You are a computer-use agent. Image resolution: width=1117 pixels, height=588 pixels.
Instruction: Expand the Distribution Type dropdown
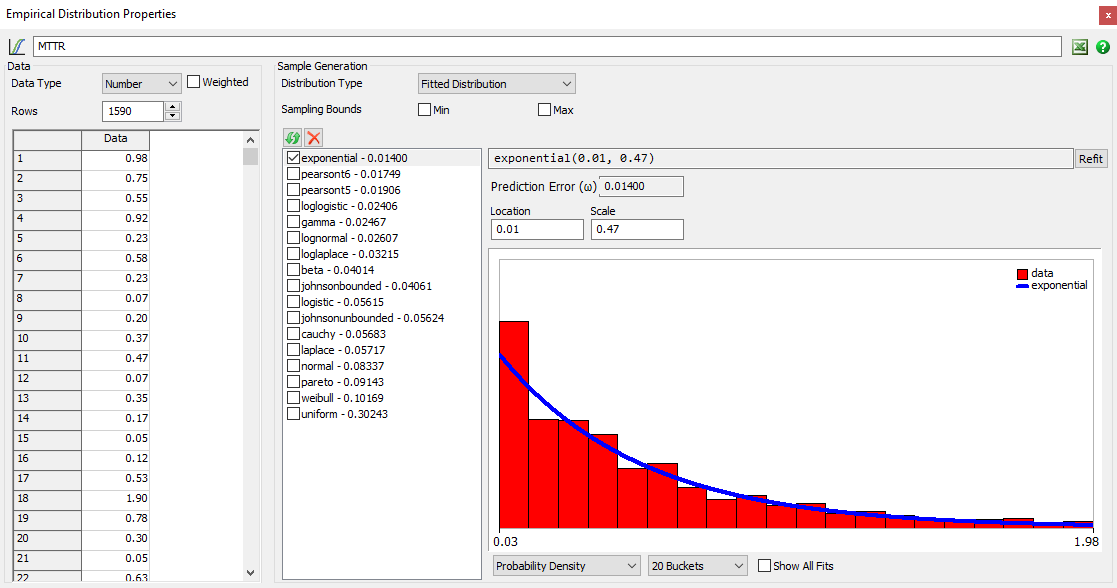pos(496,84)
